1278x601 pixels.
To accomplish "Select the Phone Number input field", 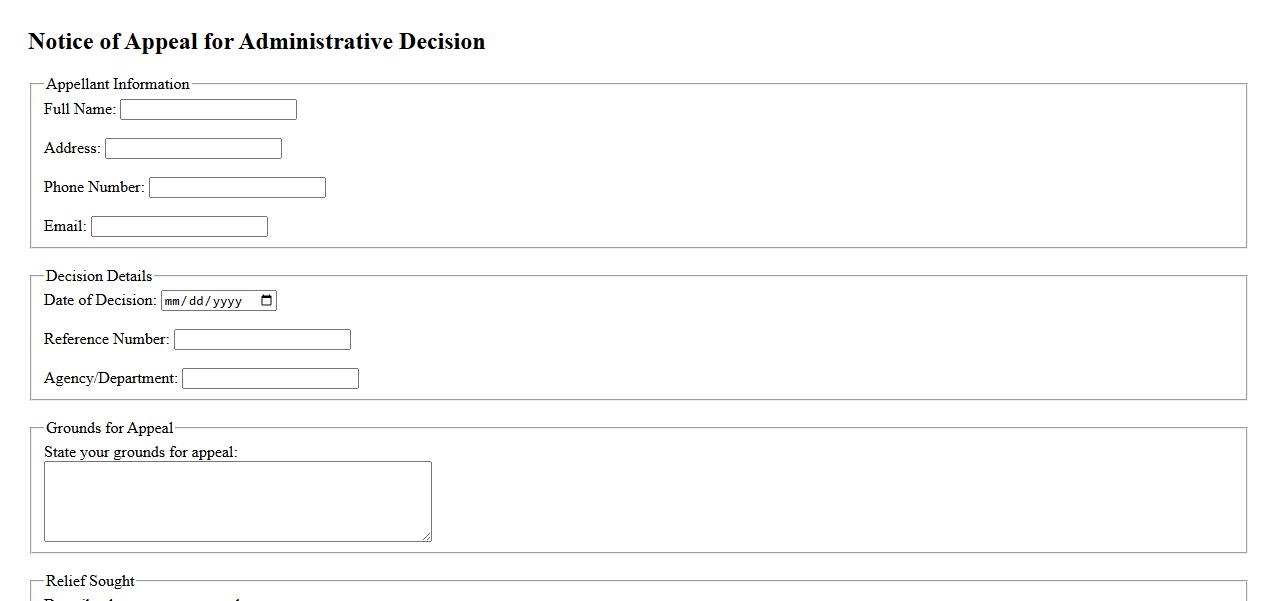I will pyautogui.click(x=237, y=188).
